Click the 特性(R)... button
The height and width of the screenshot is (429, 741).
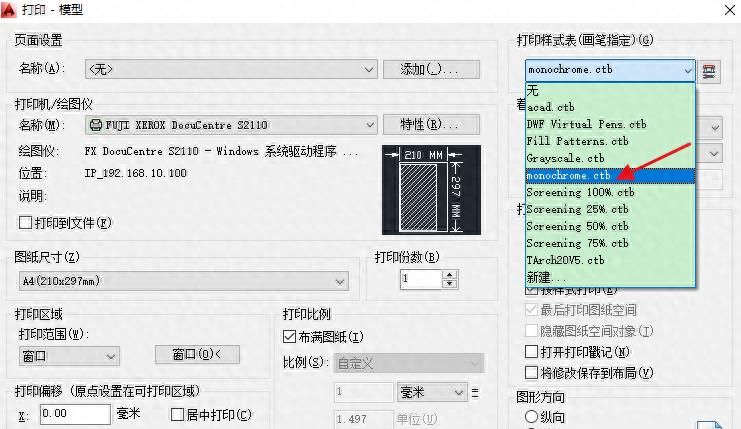pyautogui.click(x=431, y=125)
